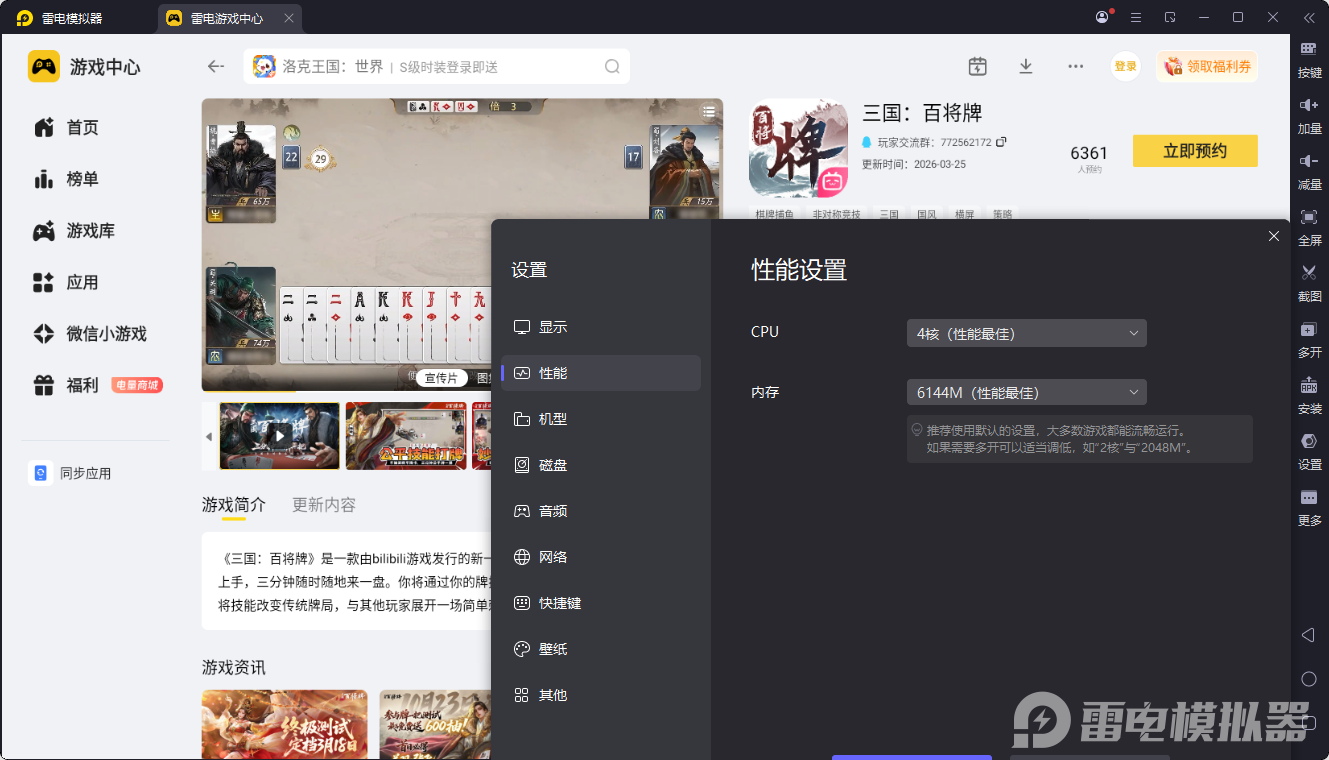Open the 终极测试 news thumbnail

coord(285,725)
